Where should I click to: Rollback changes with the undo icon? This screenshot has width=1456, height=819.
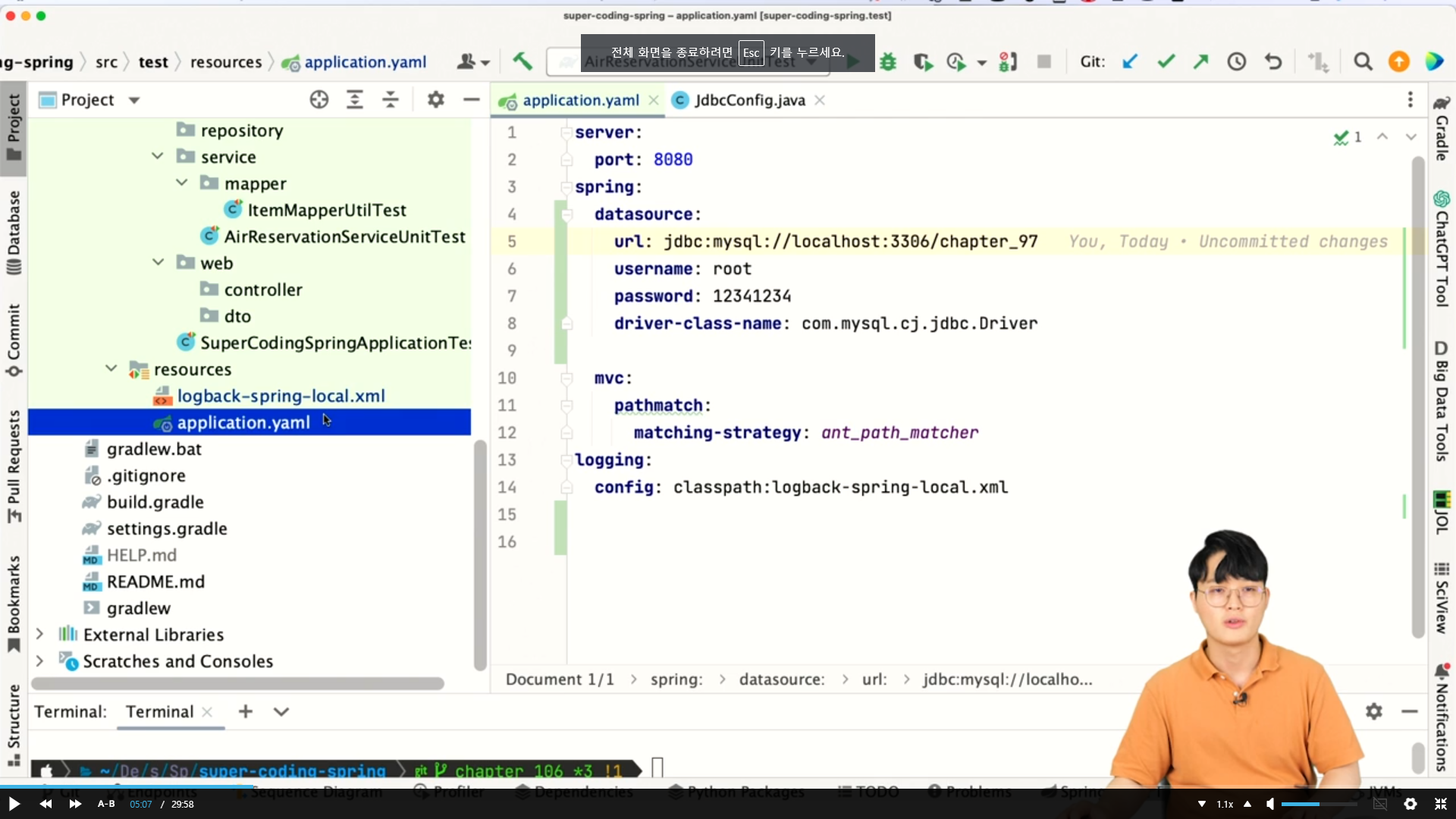1273,61
